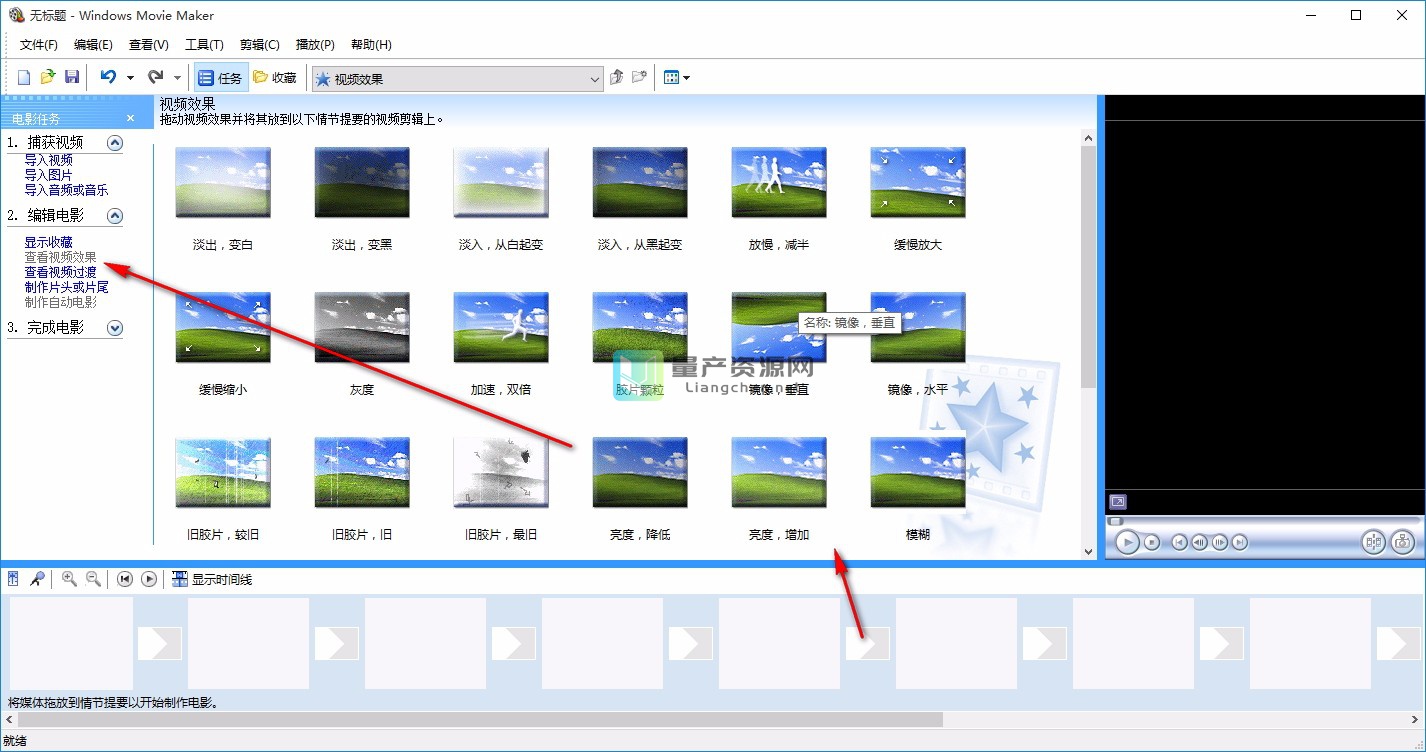Image resolution: width=1426 pixels, height=752 pixels.
Task: Take a picture from the preview
Action: [x=1403, y=542]
